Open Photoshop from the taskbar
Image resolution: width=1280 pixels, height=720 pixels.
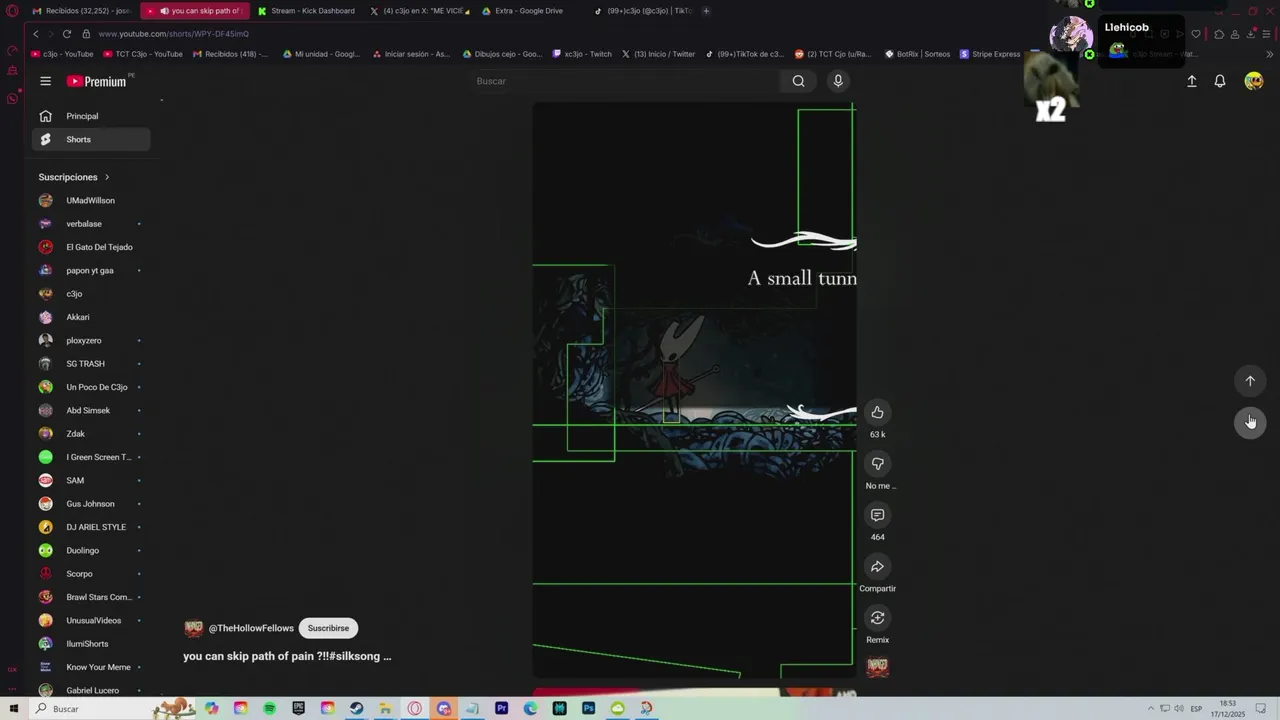(x=588, y=708)
